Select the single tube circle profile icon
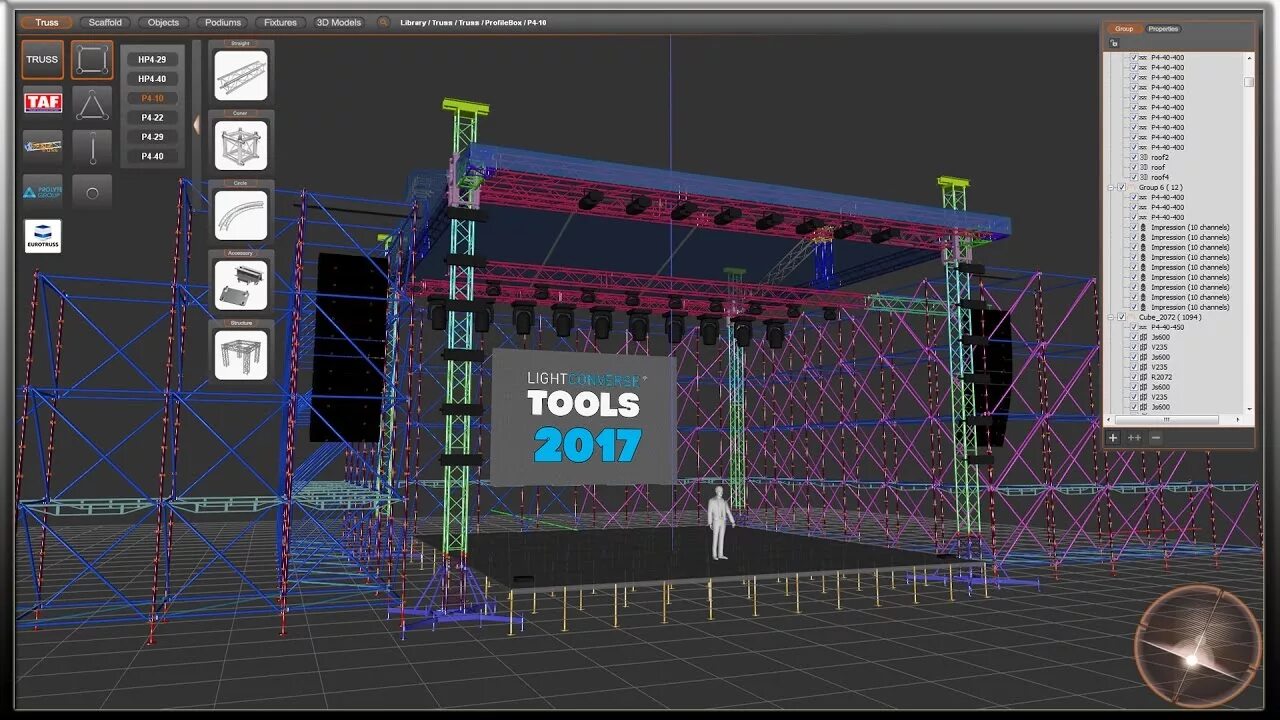 [x=92, y=192]
